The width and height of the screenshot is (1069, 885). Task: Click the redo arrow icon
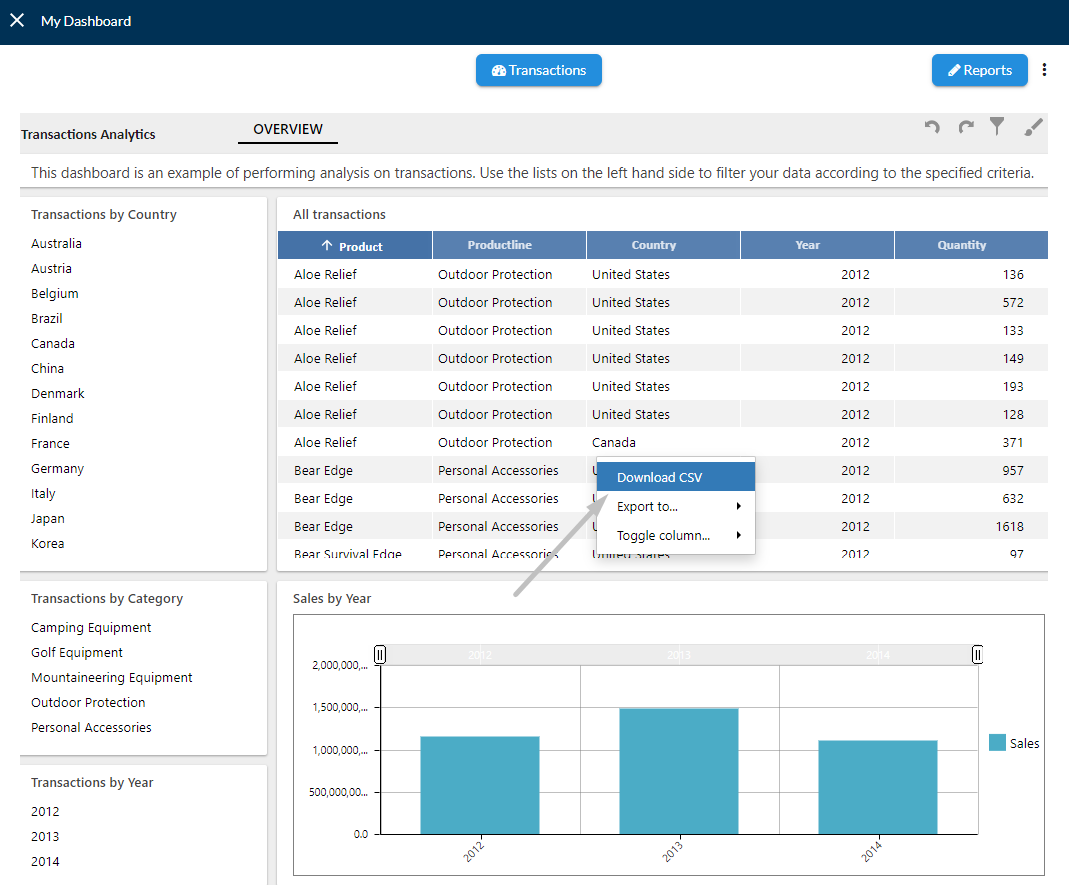(966, 127)
